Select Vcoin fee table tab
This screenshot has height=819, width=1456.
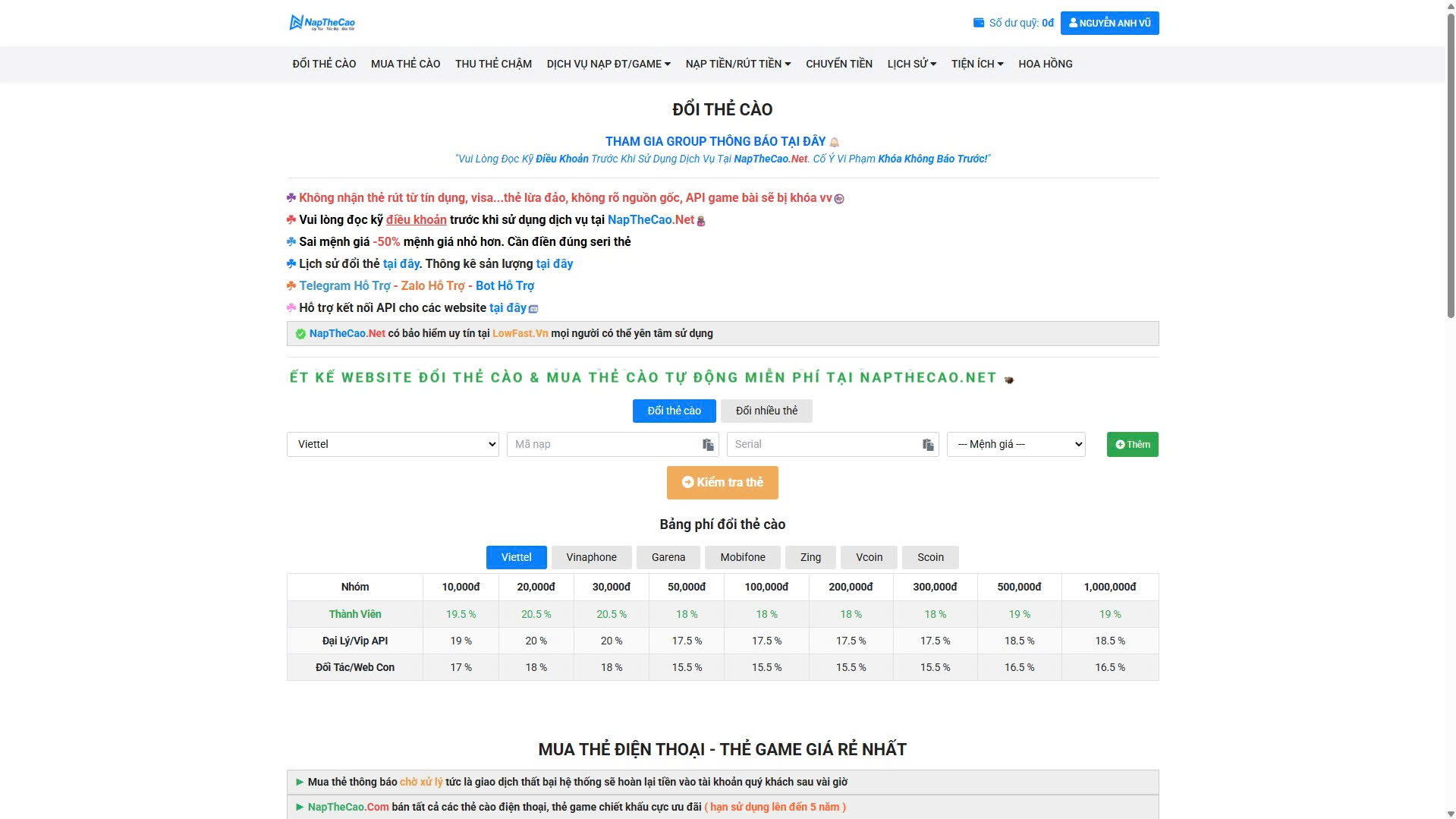coord(869,557)
